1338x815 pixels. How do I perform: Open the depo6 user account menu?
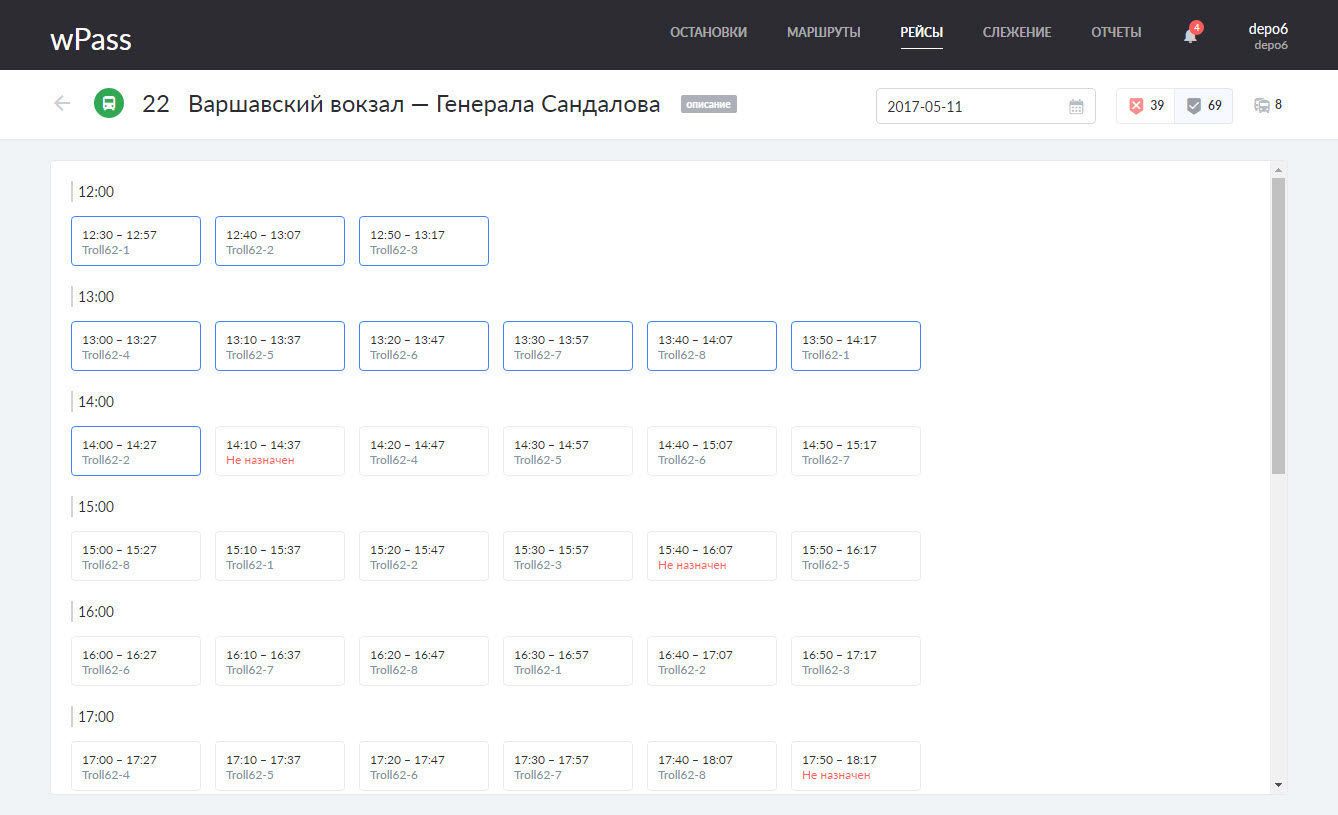[x=1269, y=35]
